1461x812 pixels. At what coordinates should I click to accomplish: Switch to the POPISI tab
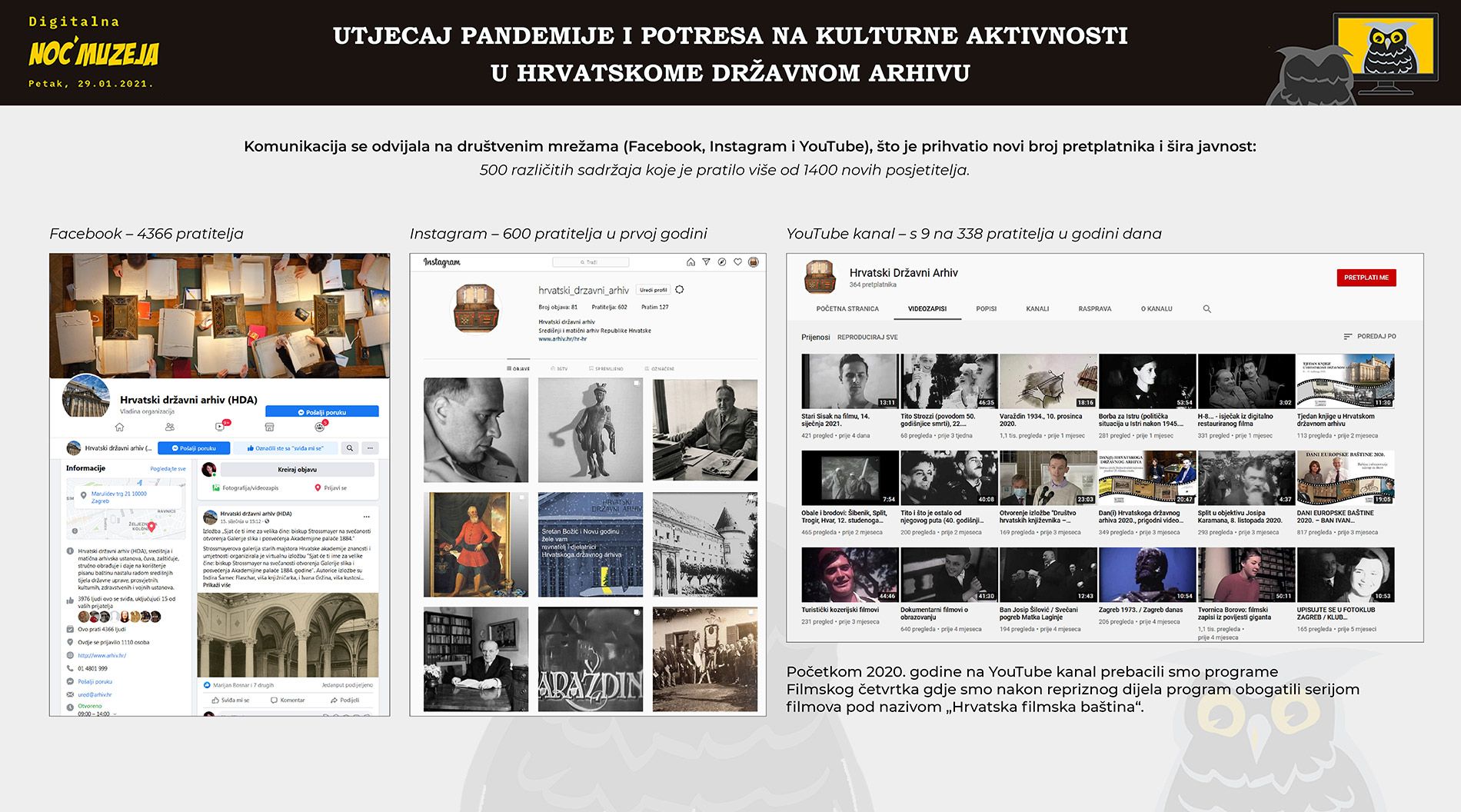point(987,308)
